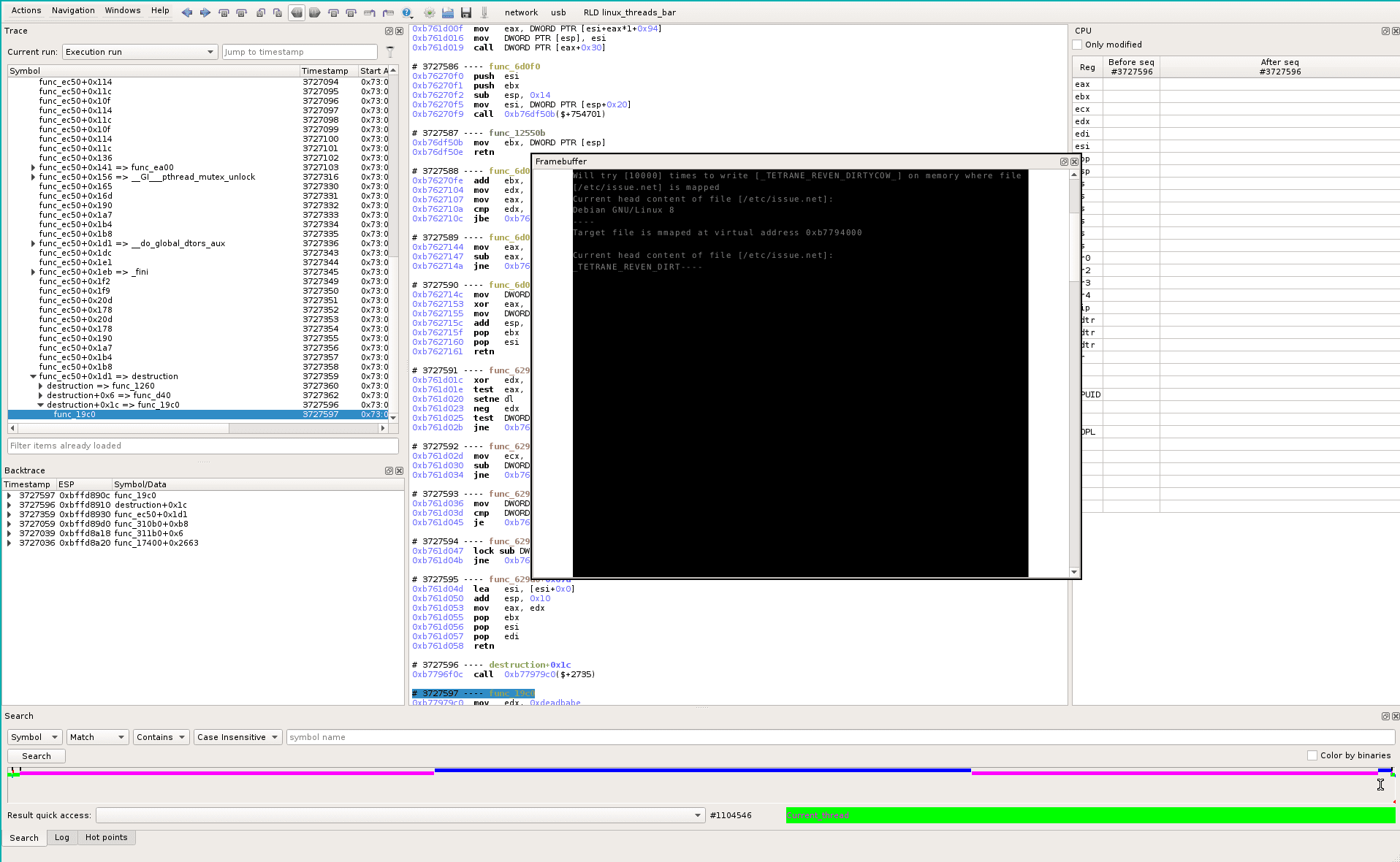Screen dimensions: 1400x862
Task: Navigate backward in the trace
Action: pos(187,12)
